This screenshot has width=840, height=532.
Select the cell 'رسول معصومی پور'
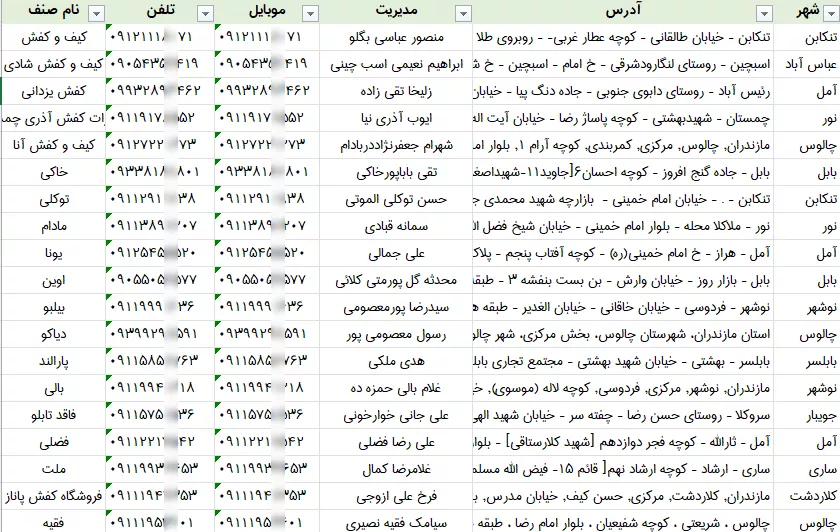tap(396, 335)
